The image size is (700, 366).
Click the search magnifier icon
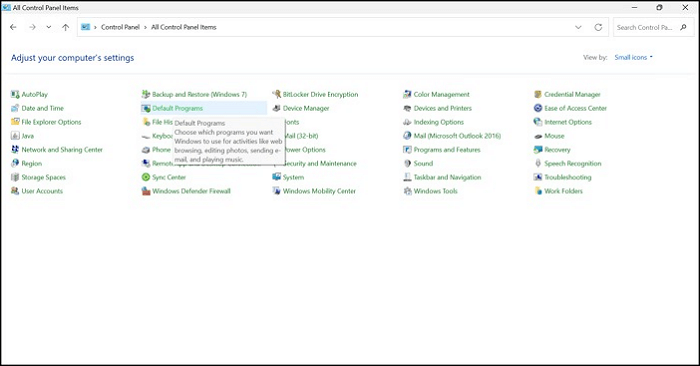683,27
